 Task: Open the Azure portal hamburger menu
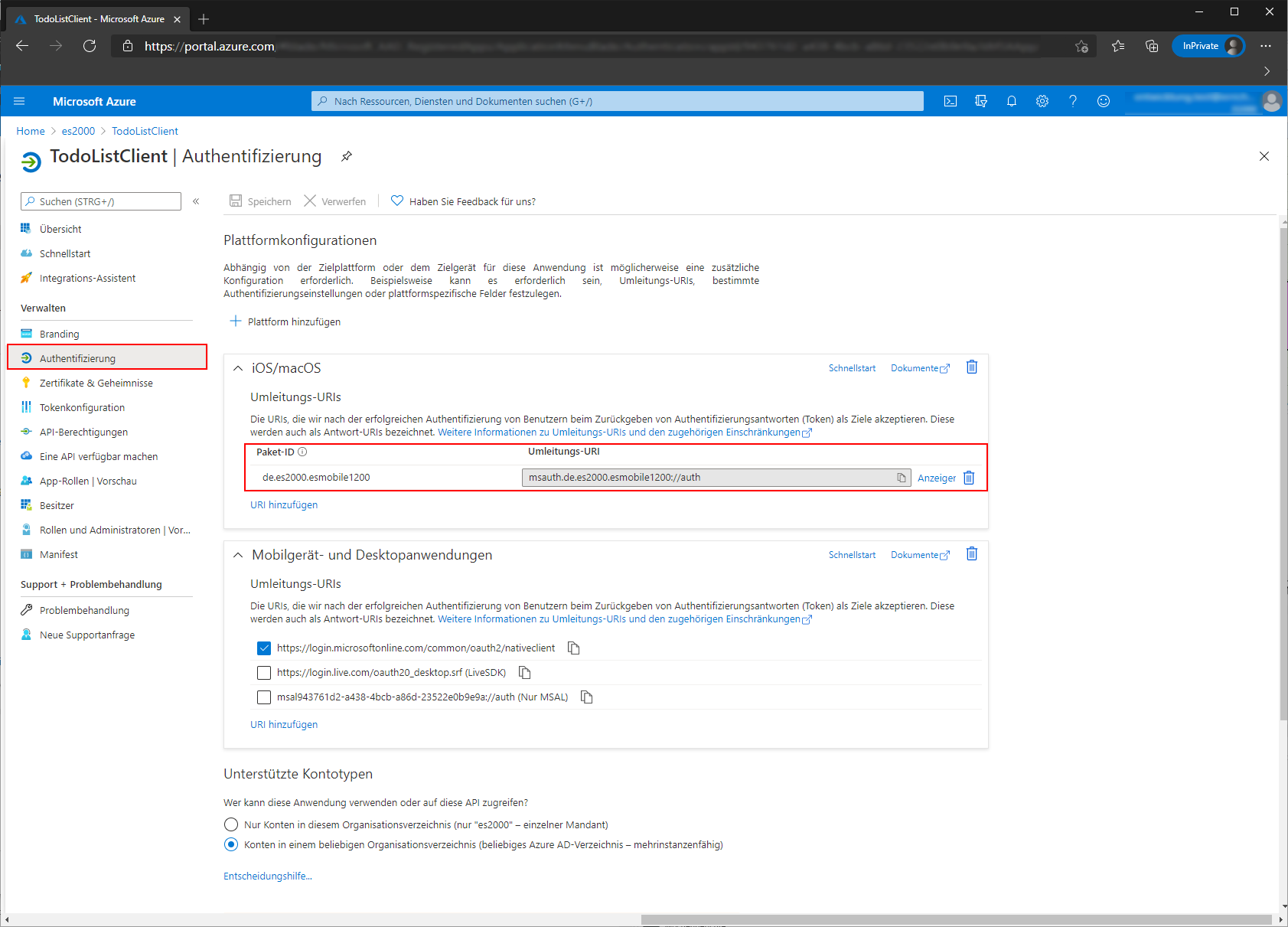click(20, 101)
